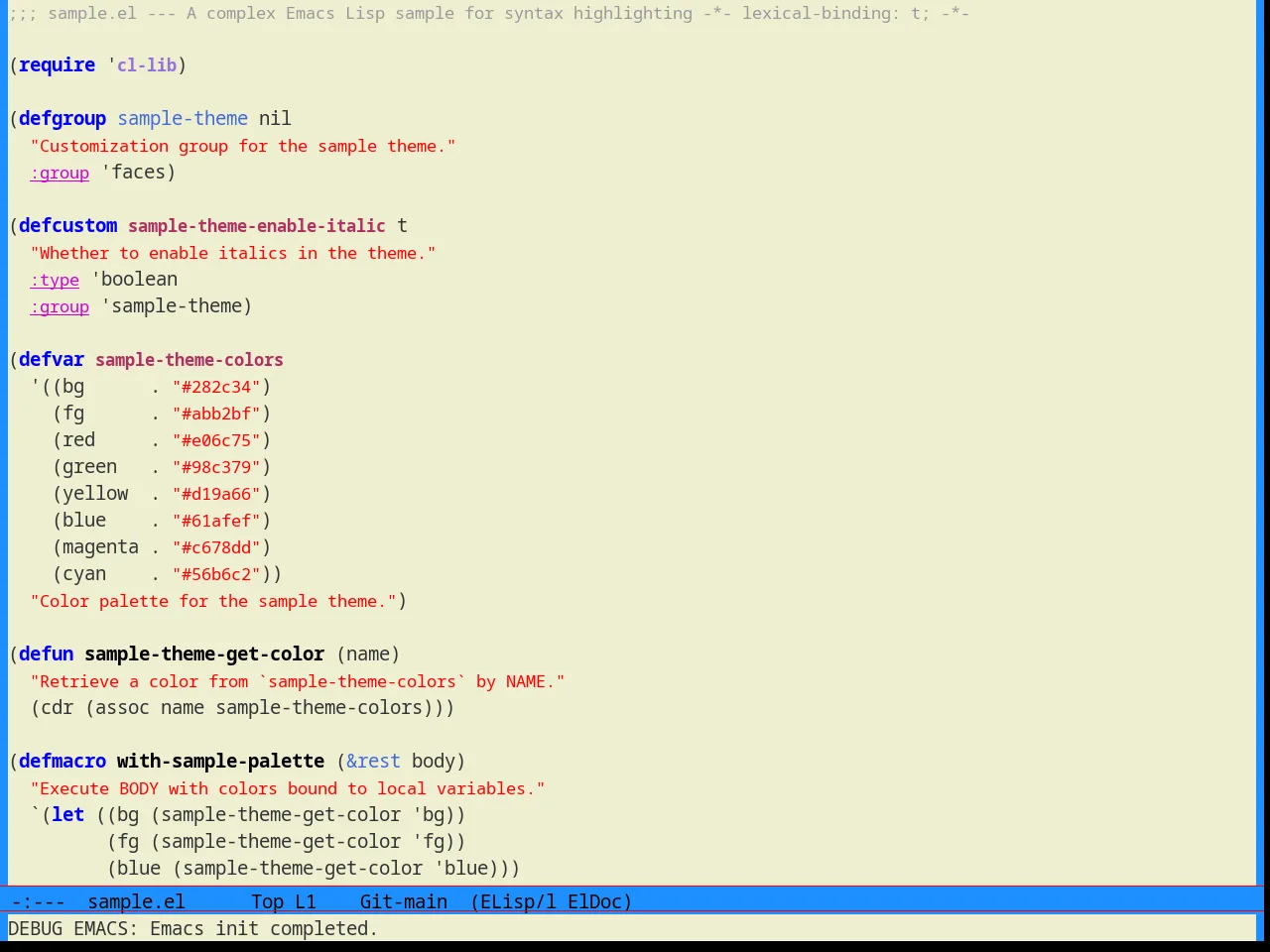
Task: Click the 'defcustom' keyword
Action: 68,226
